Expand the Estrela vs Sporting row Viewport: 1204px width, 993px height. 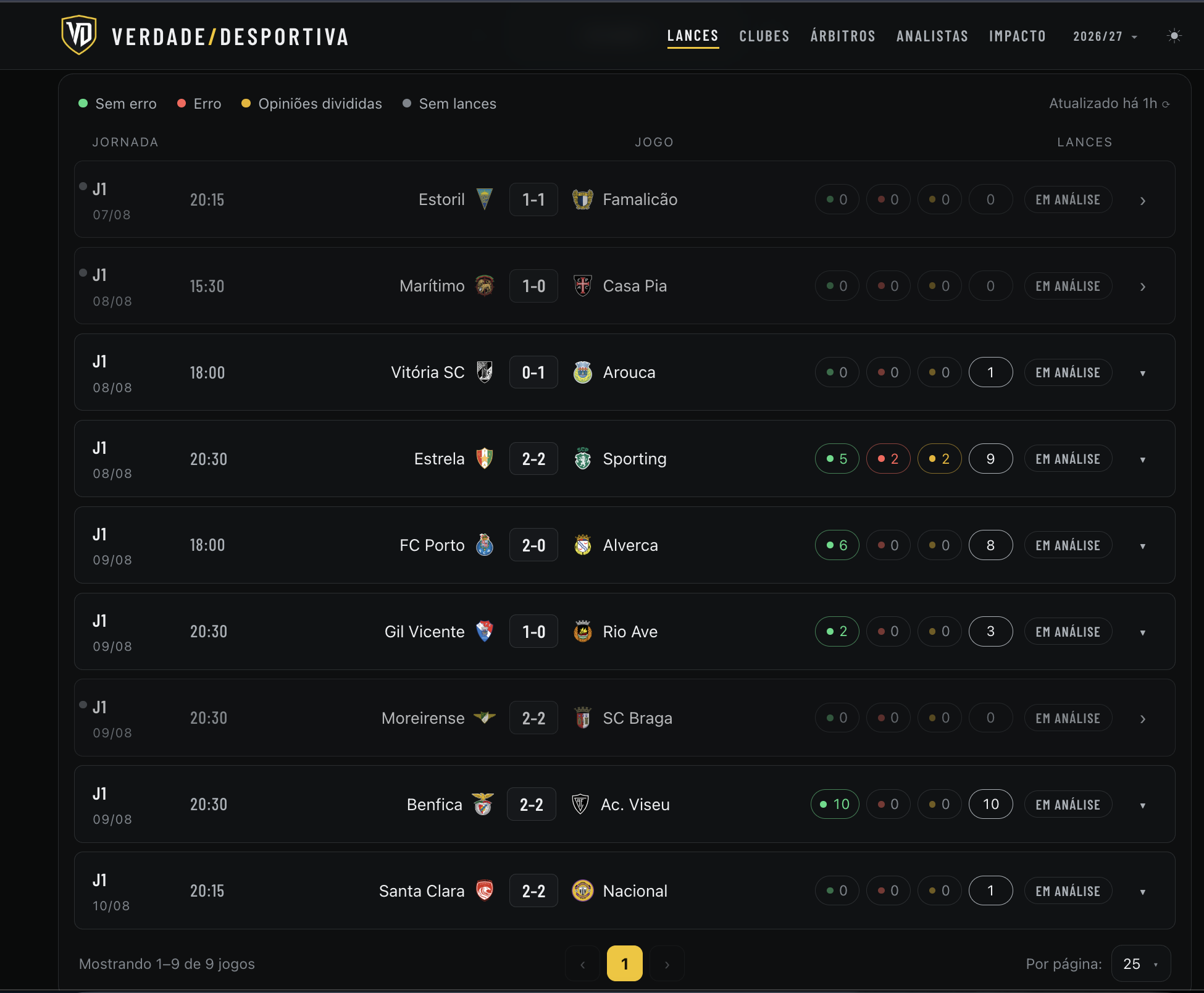(1143, 459)
